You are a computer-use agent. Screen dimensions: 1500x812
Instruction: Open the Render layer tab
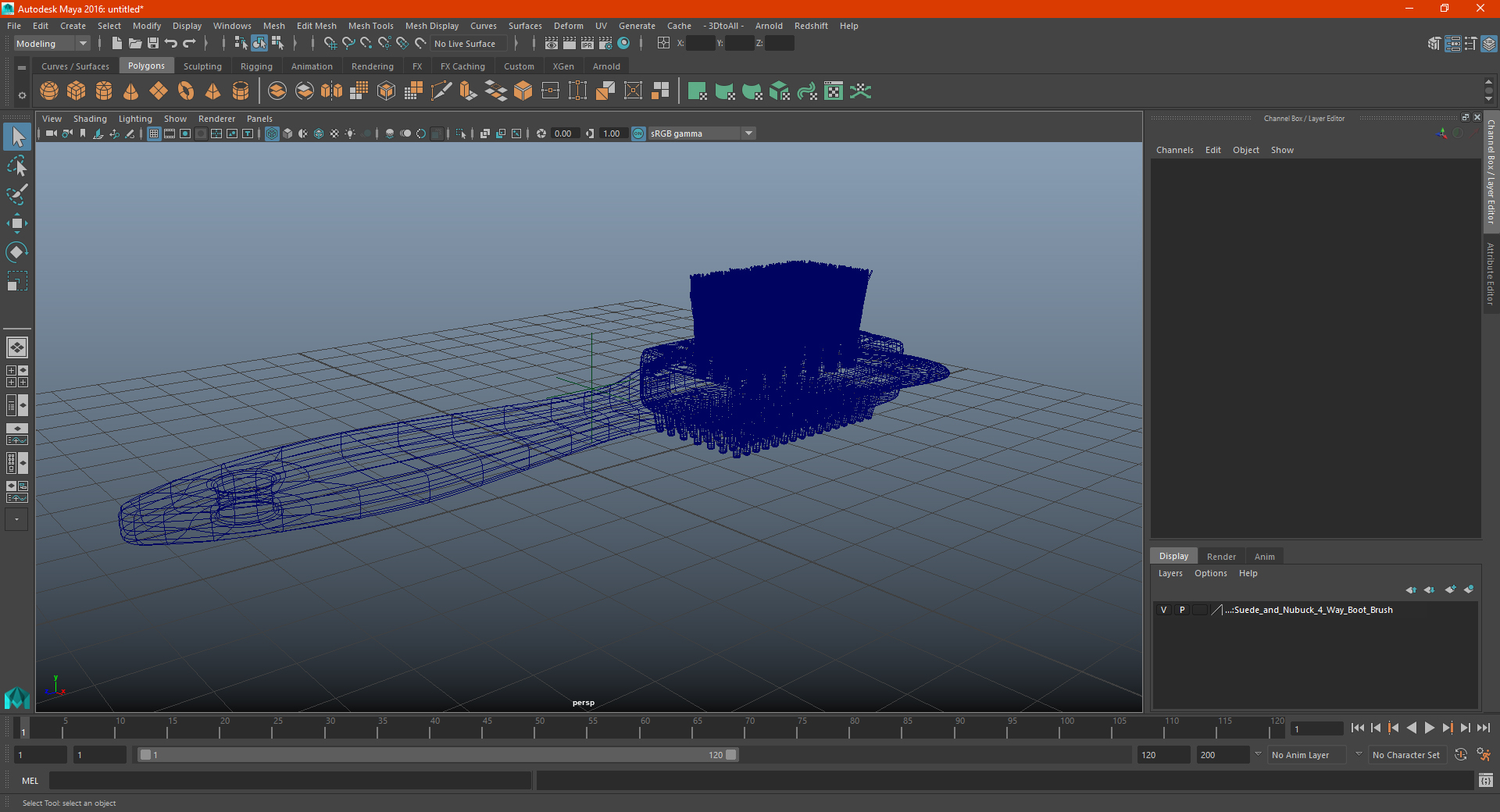[1221, 557]
